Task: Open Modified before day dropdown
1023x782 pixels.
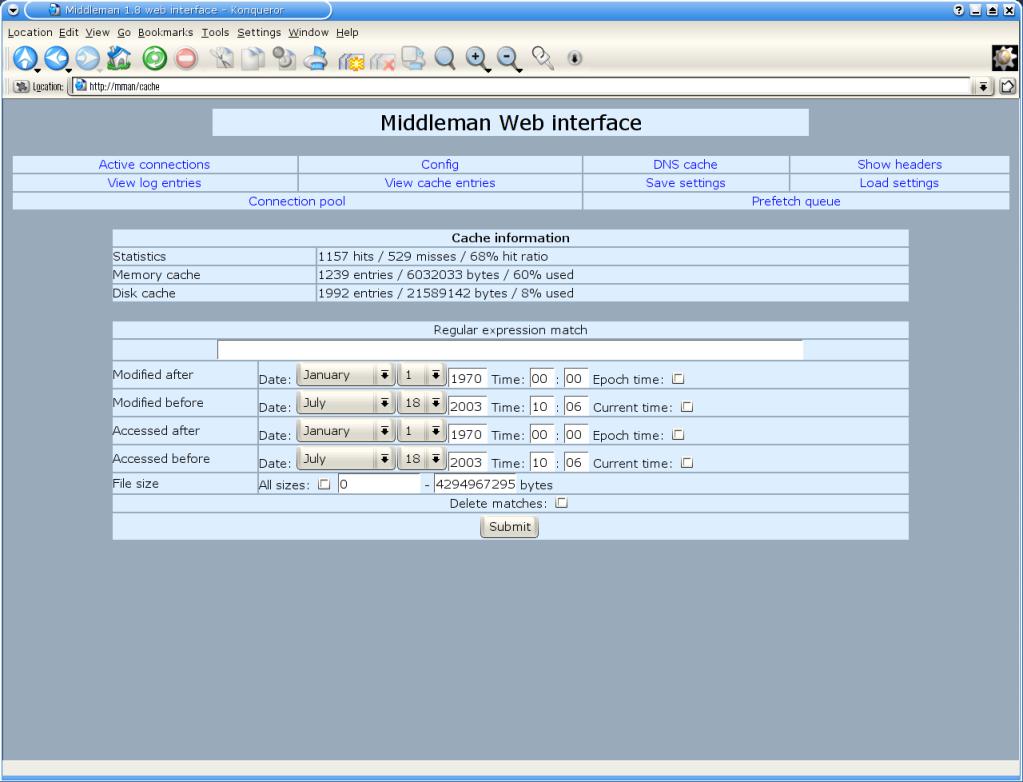Action: point(421,403)
